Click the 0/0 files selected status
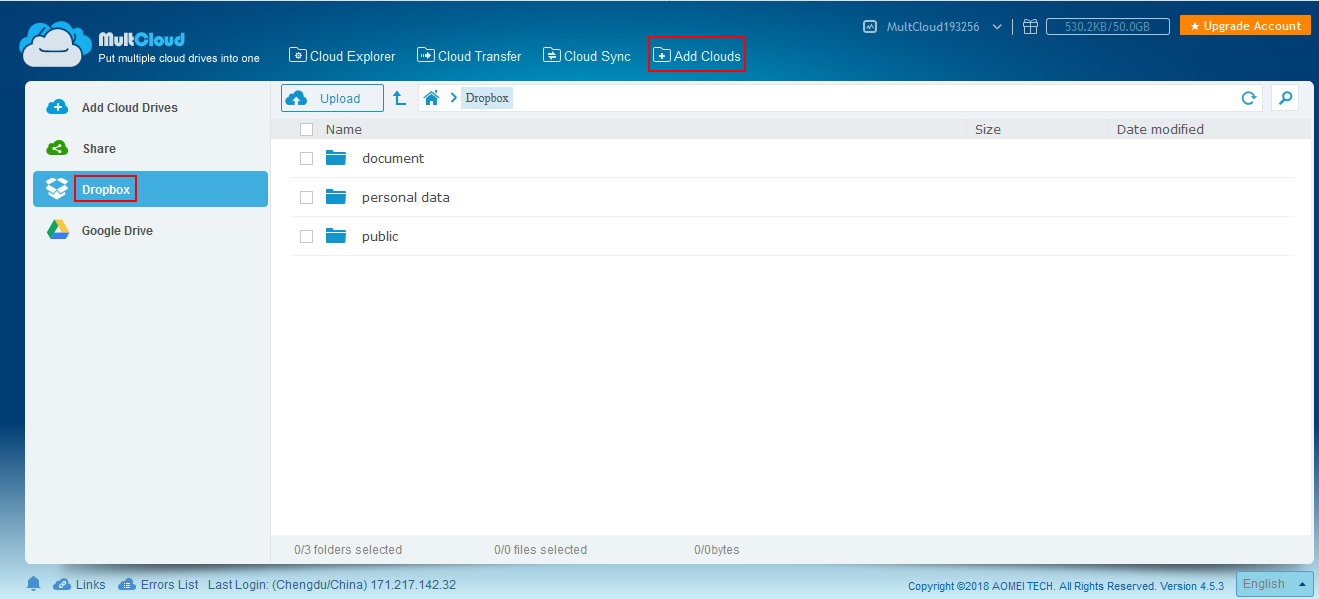The width and height of the screenshot is (1319, 599). pos(540,549)
